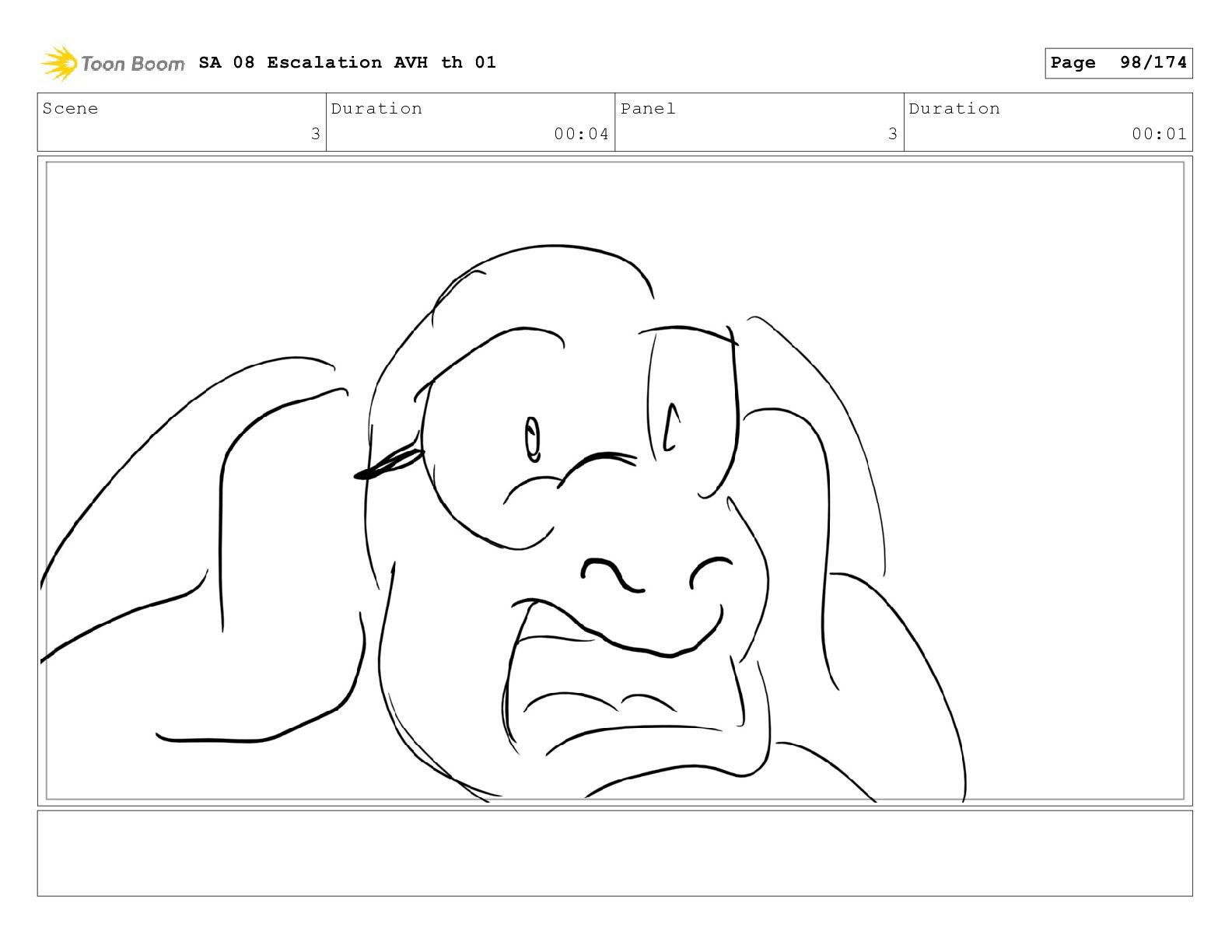Image resolution: width=1232 pixels, height=952 pixels.
Task: Click the storyboard sketch panel image
Action: [x=614, y=481]
